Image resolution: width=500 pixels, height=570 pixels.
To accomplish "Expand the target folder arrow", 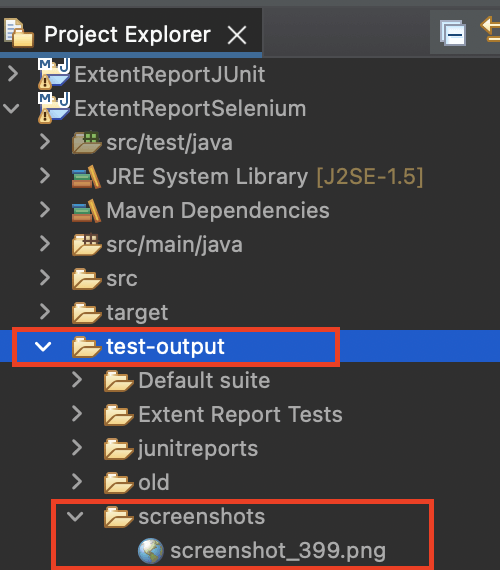I will click(x=45, y=312).
